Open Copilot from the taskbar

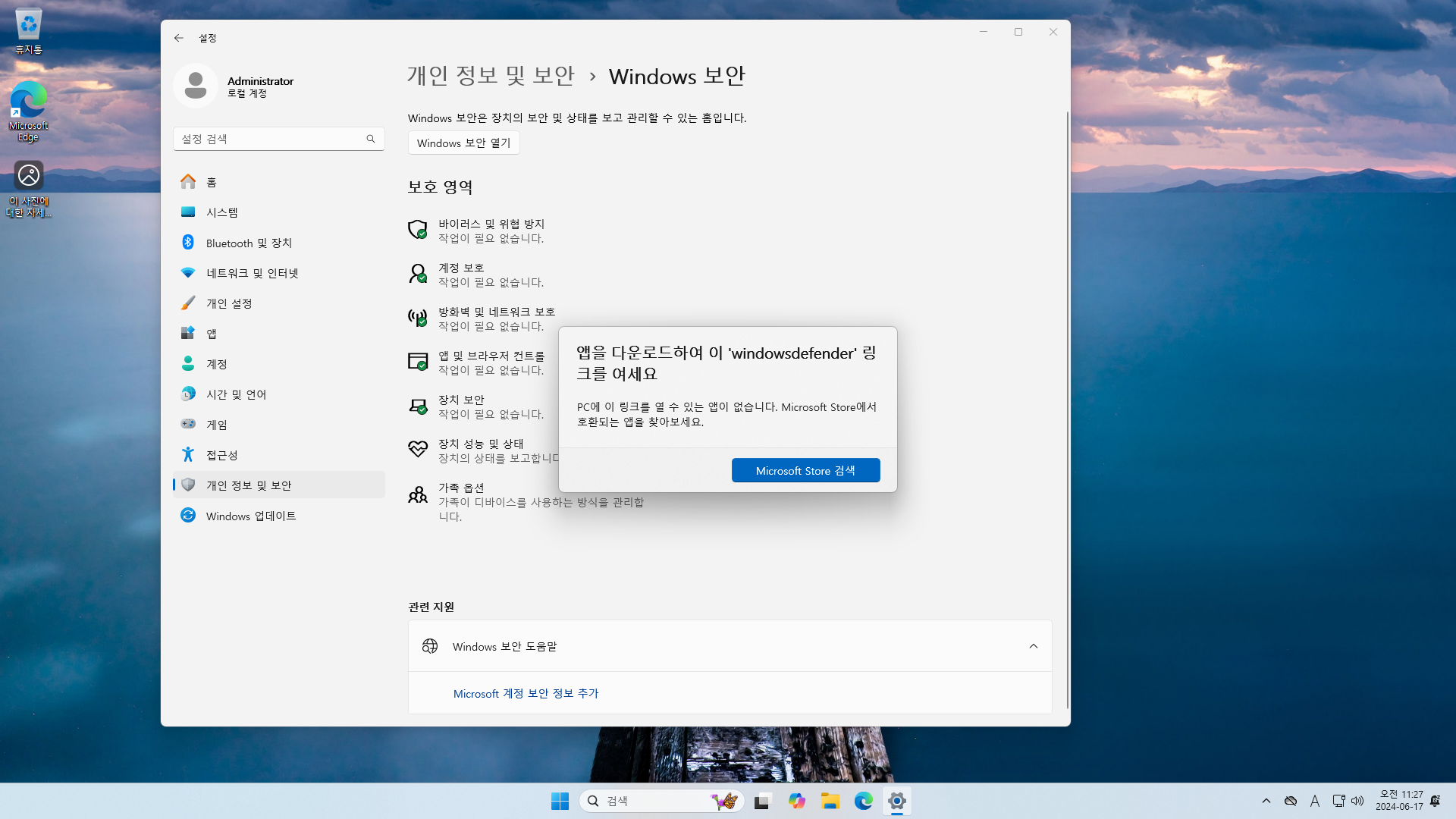(x=796, y=801)
